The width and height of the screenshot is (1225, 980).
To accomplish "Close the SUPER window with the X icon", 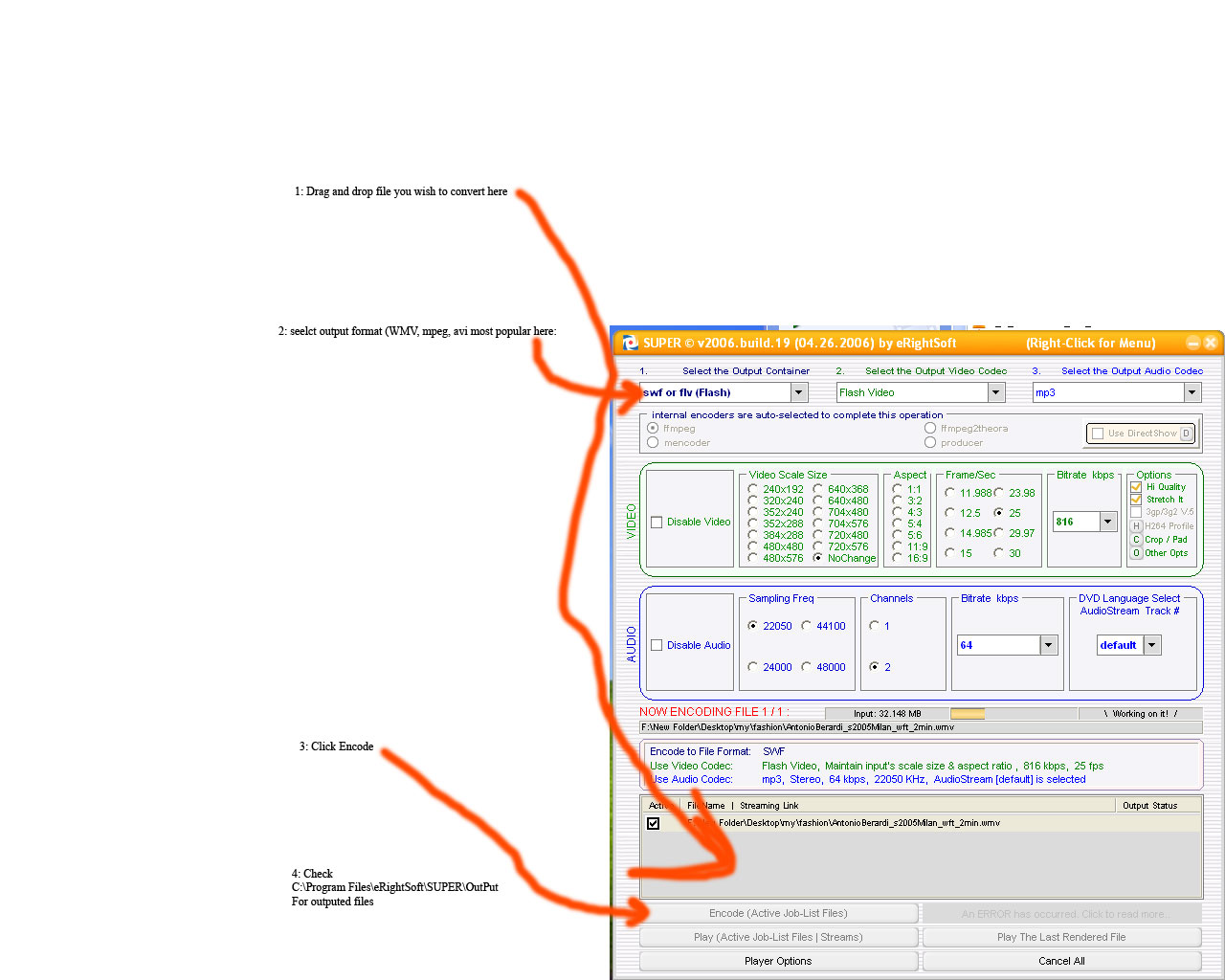I will [1211, 343].
